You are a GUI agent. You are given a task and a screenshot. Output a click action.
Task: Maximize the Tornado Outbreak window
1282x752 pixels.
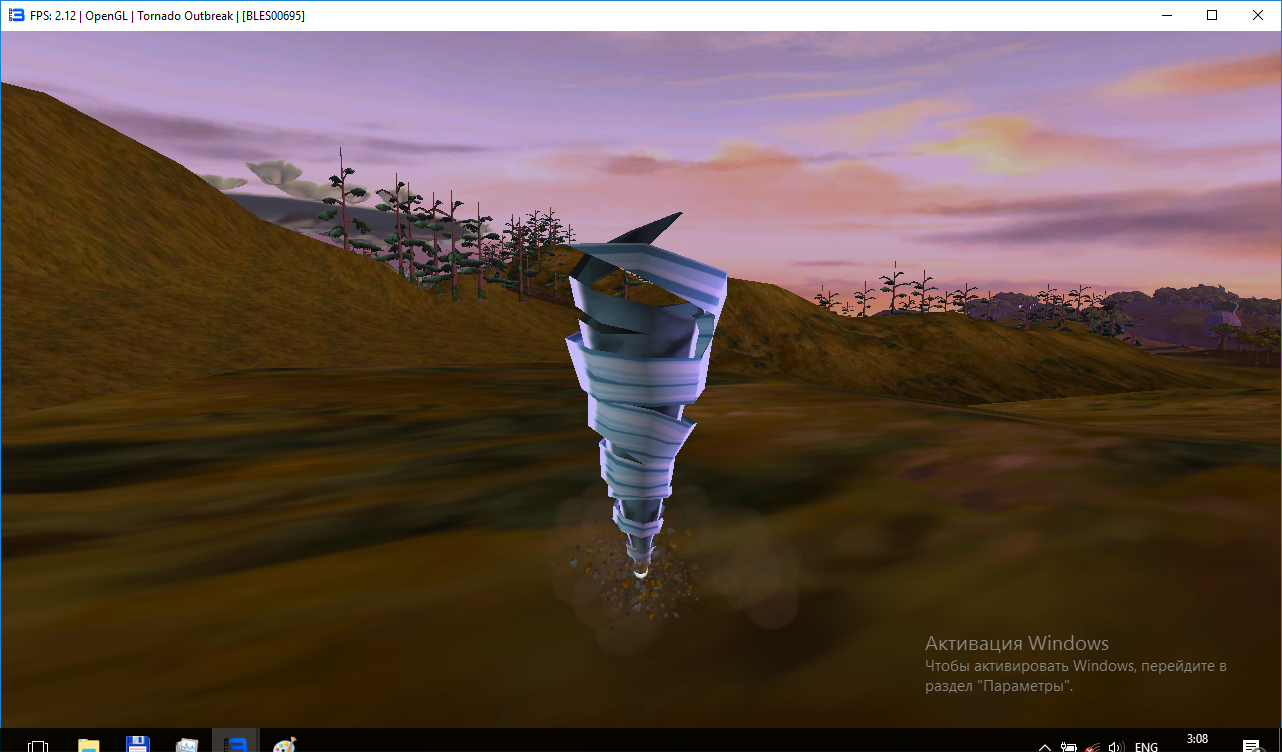point(1212,15)
